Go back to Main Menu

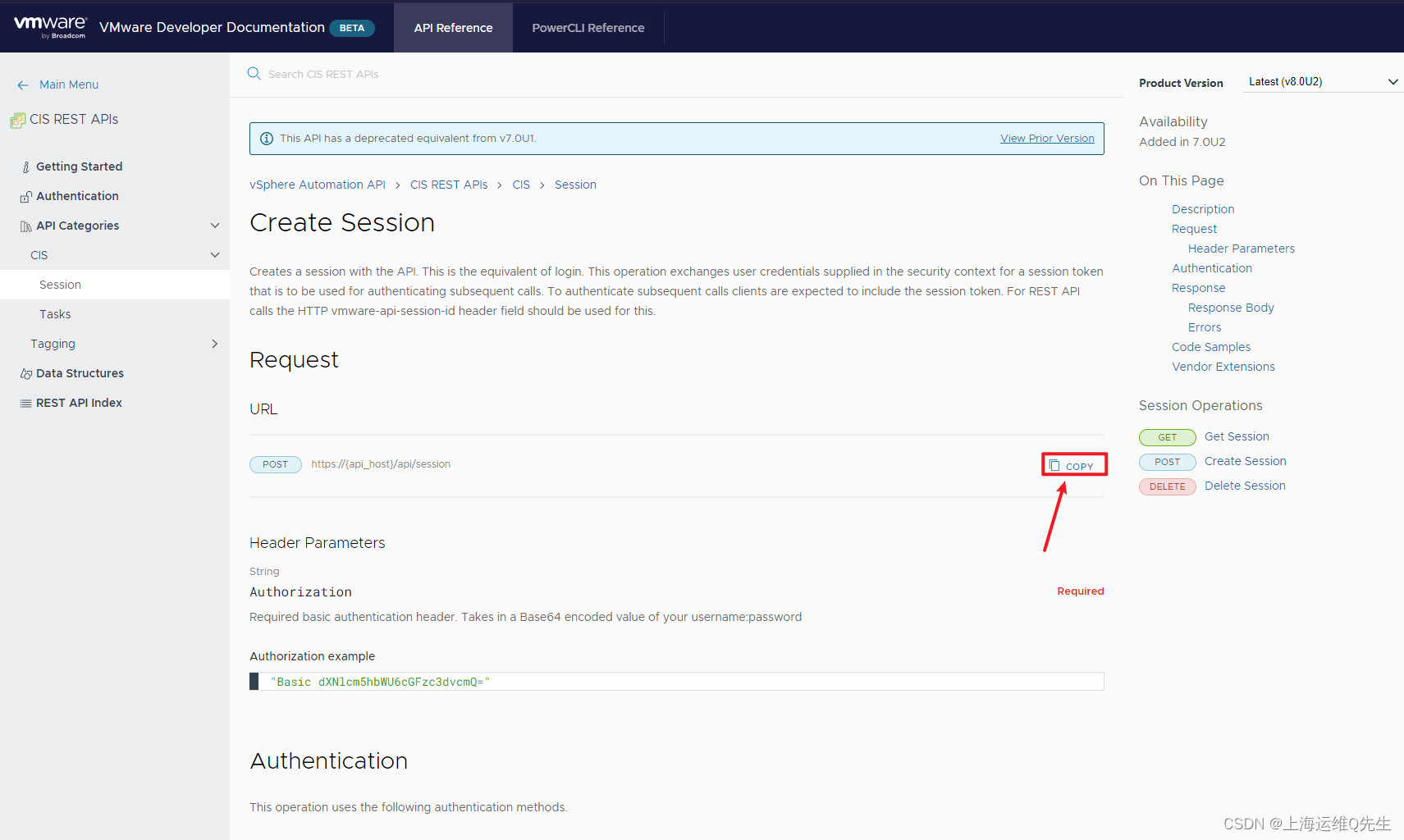coord(69,84)
